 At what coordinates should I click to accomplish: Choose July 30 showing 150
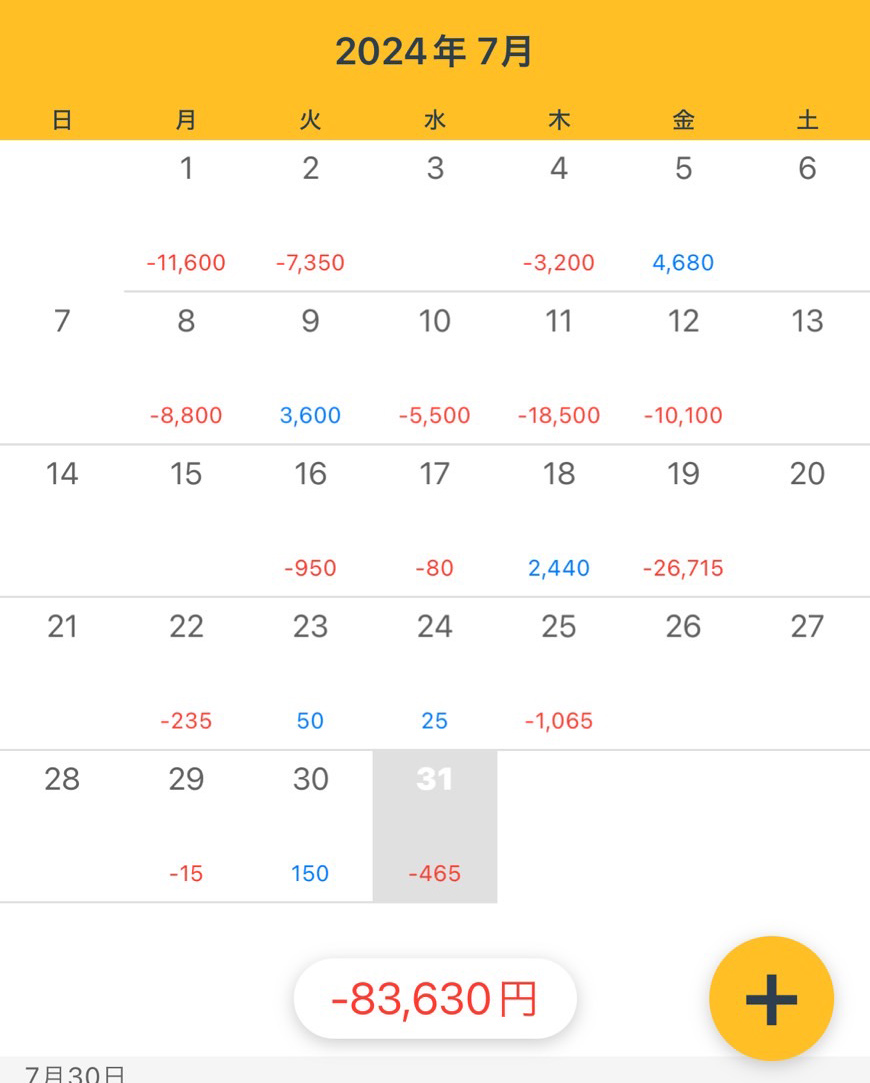click(310, 826)
